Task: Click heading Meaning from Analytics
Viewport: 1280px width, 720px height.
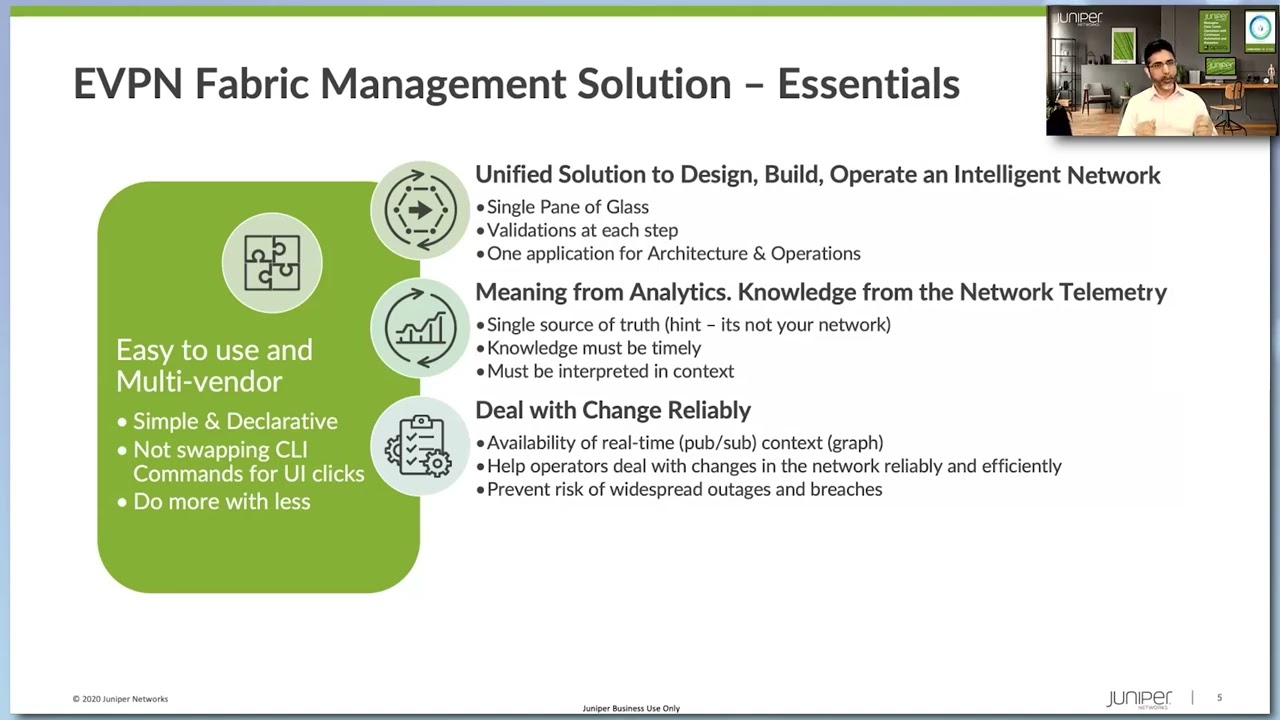Action: point(821,292)
